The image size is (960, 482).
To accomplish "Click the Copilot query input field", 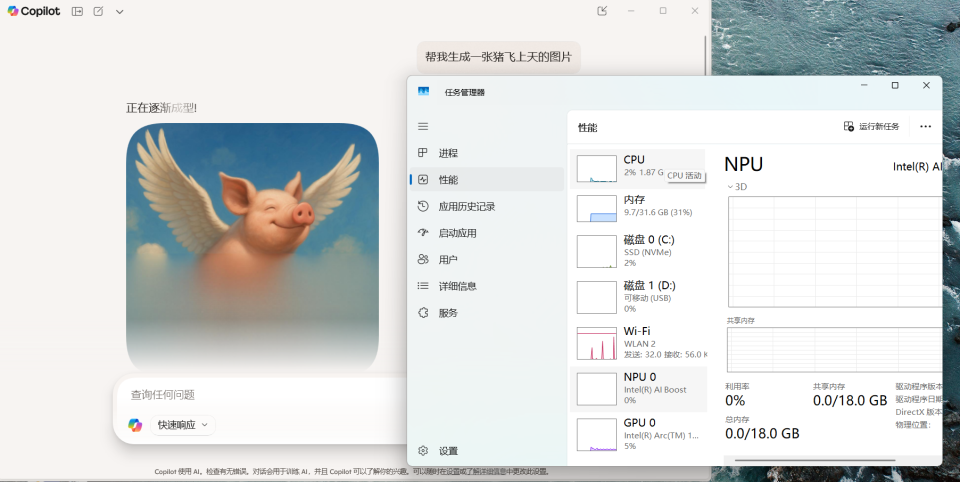I will (263, 394).
